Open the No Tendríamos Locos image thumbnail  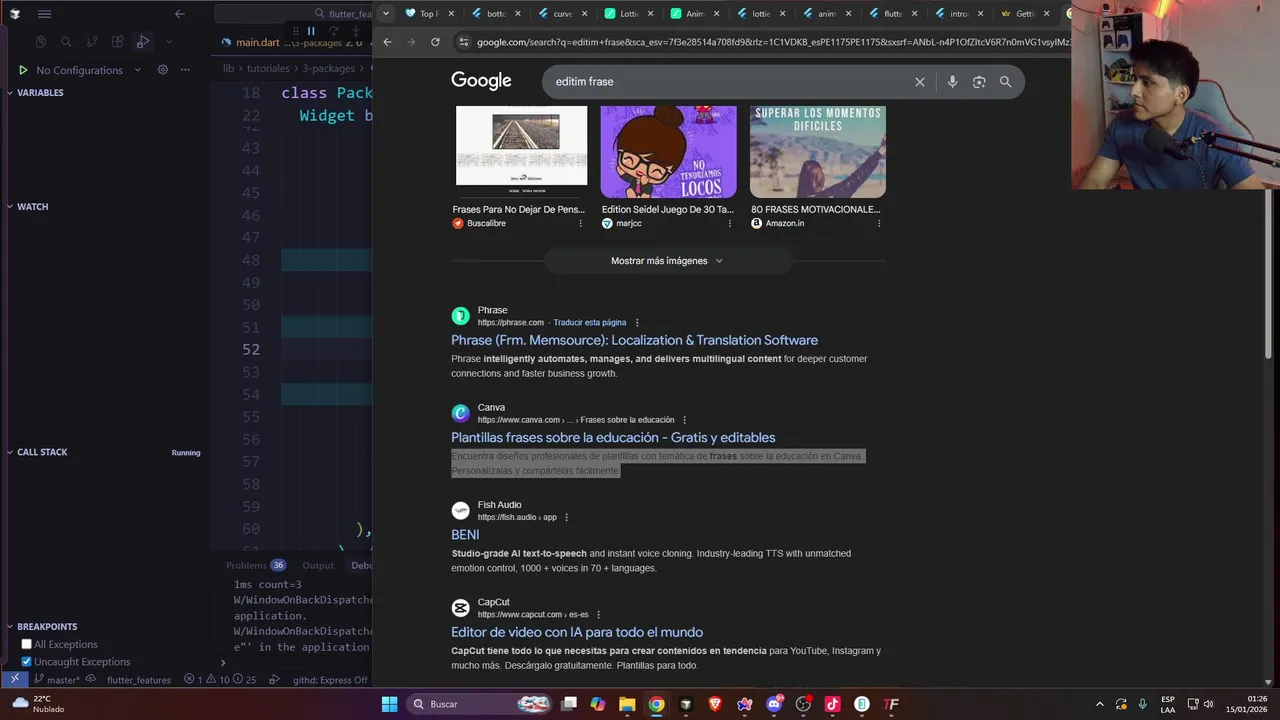(668, 151)
